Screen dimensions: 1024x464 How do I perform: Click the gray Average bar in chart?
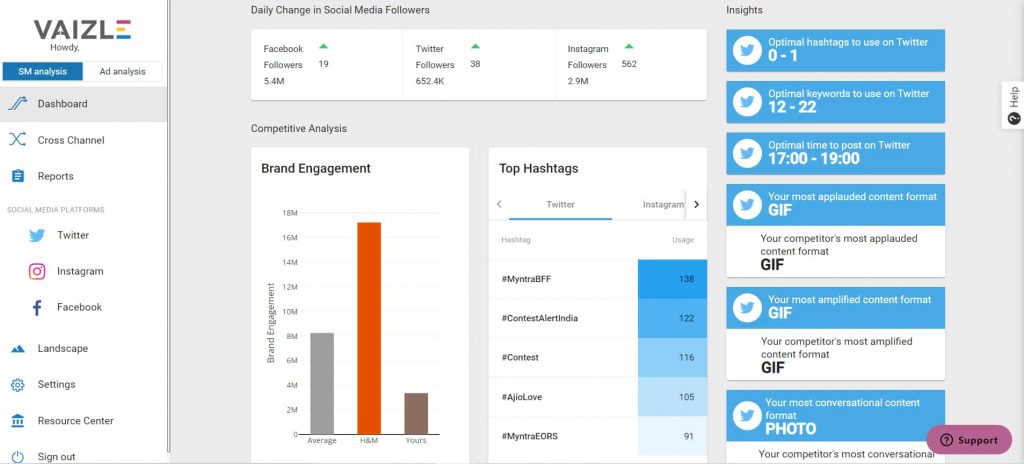[x=322, y=384]
